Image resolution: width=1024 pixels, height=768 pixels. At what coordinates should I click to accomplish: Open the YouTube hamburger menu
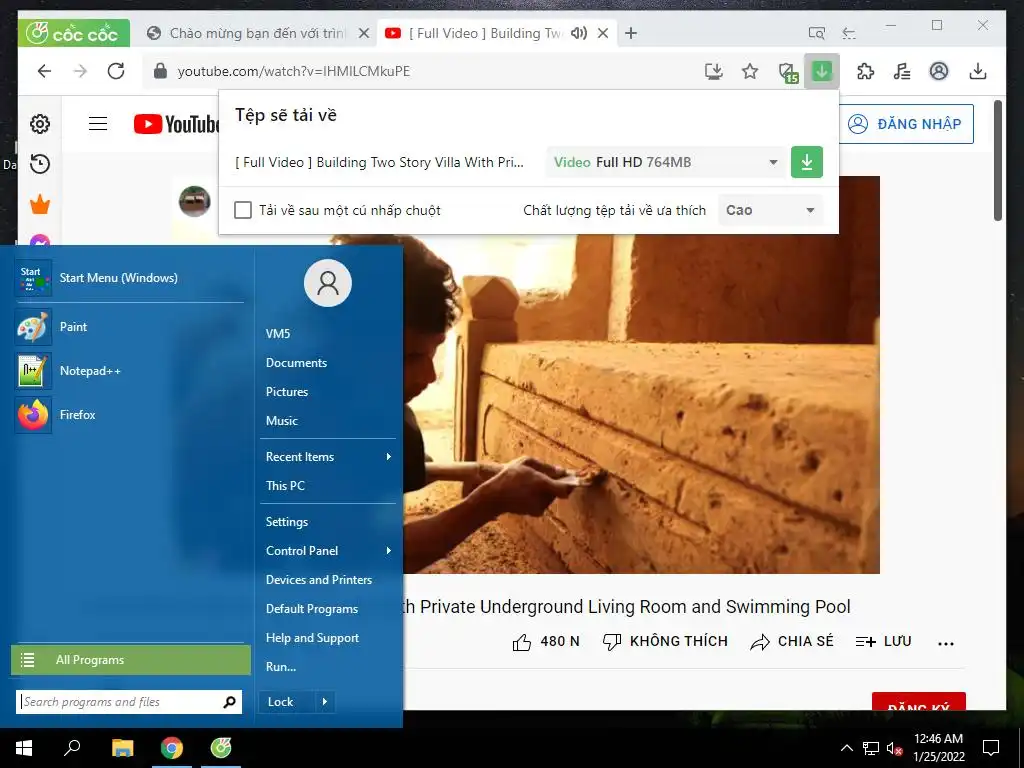coord(98,123)
